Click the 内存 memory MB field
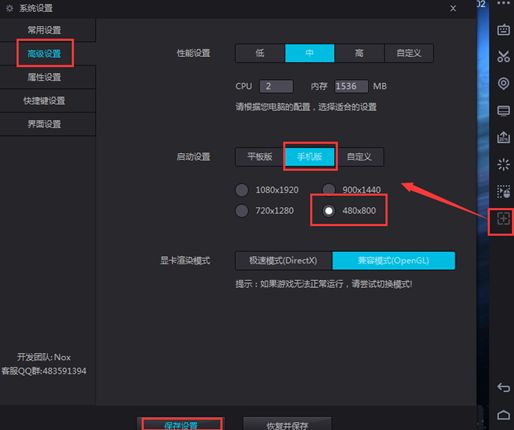514x430 pixels. (x=351, y=86)
